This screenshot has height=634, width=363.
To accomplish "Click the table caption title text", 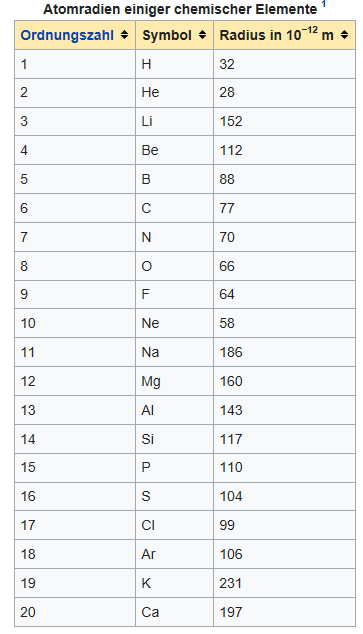I will point(180,9).
